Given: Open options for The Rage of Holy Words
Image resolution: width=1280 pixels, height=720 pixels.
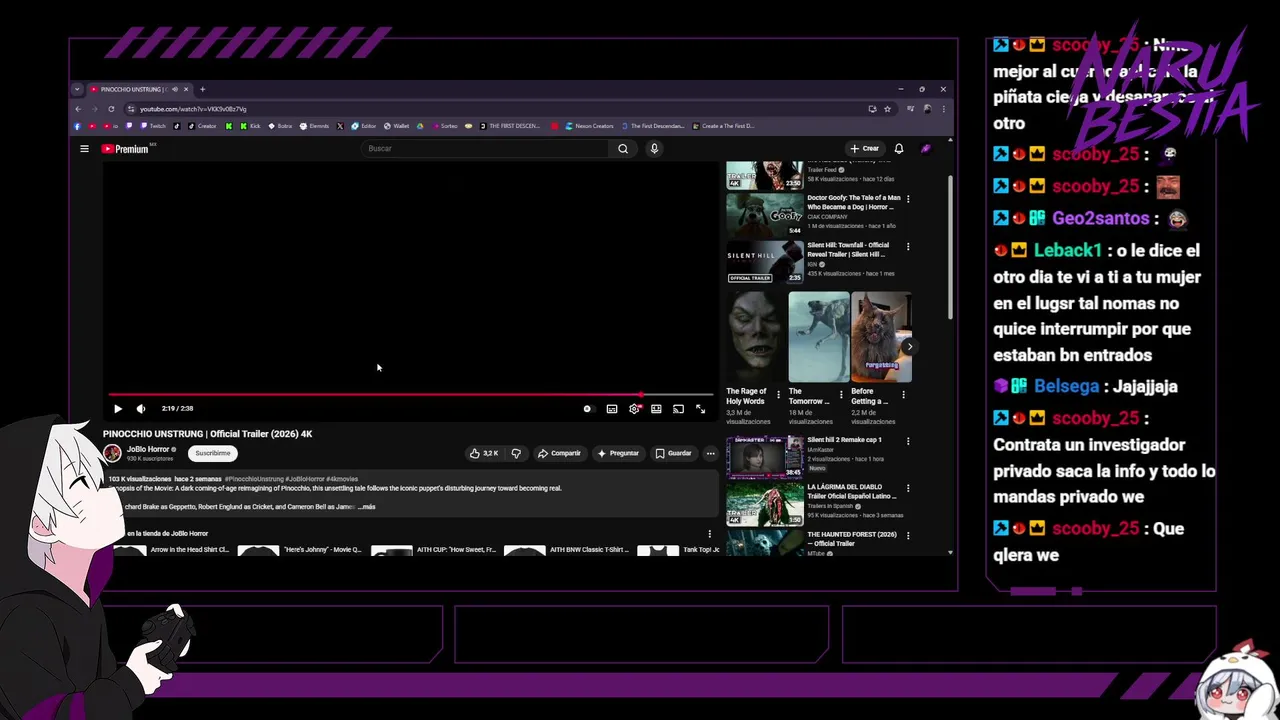Looking at the screenshot, I should click(x=778, y=395).
